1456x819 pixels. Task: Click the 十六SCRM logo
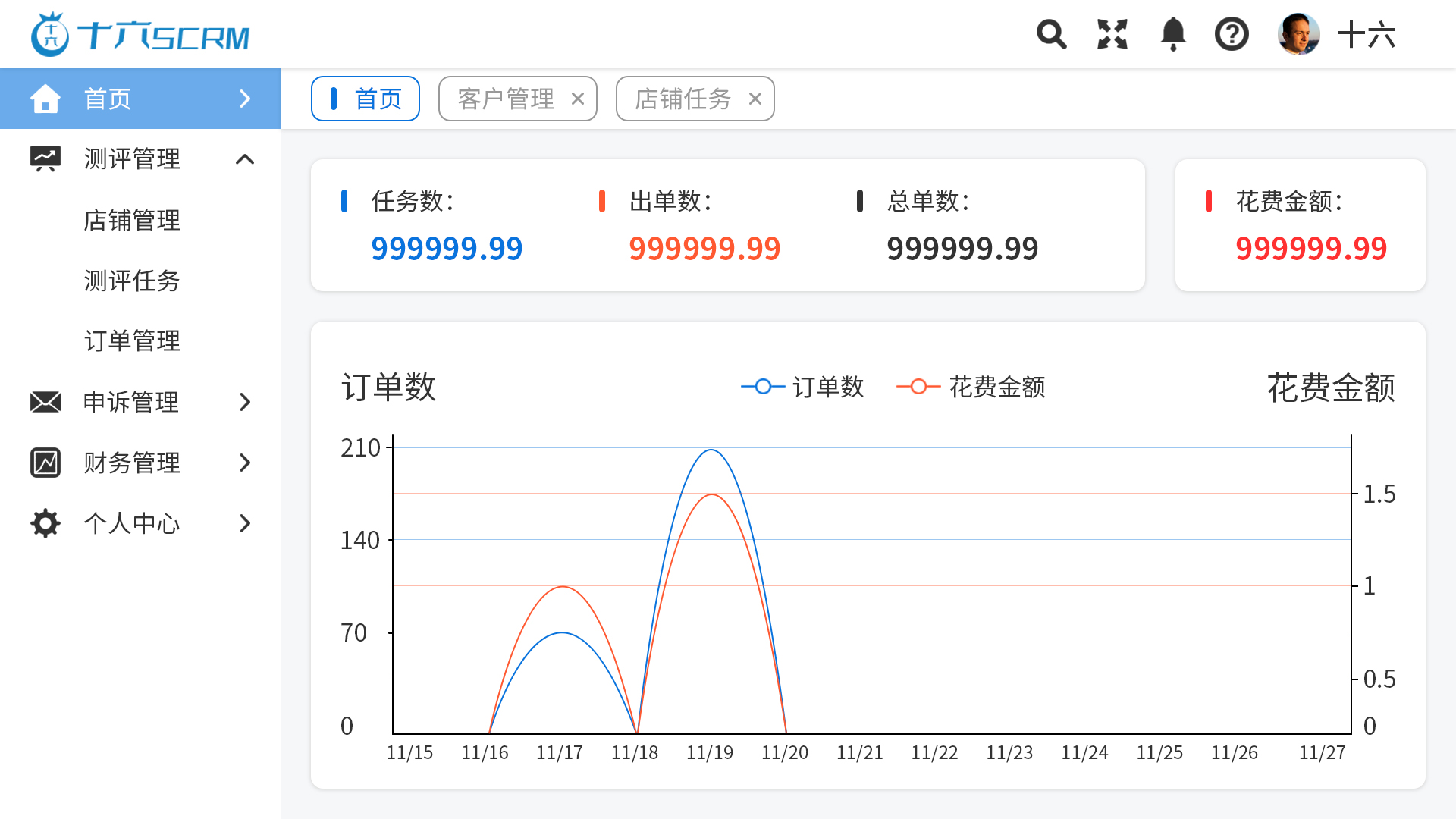140,35
